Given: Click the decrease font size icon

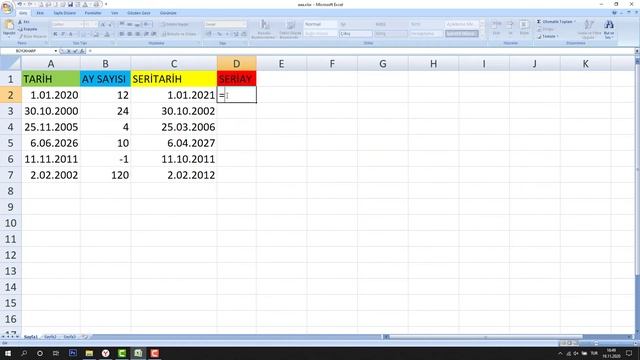Looking at the screenshot, I should point(109,24).
